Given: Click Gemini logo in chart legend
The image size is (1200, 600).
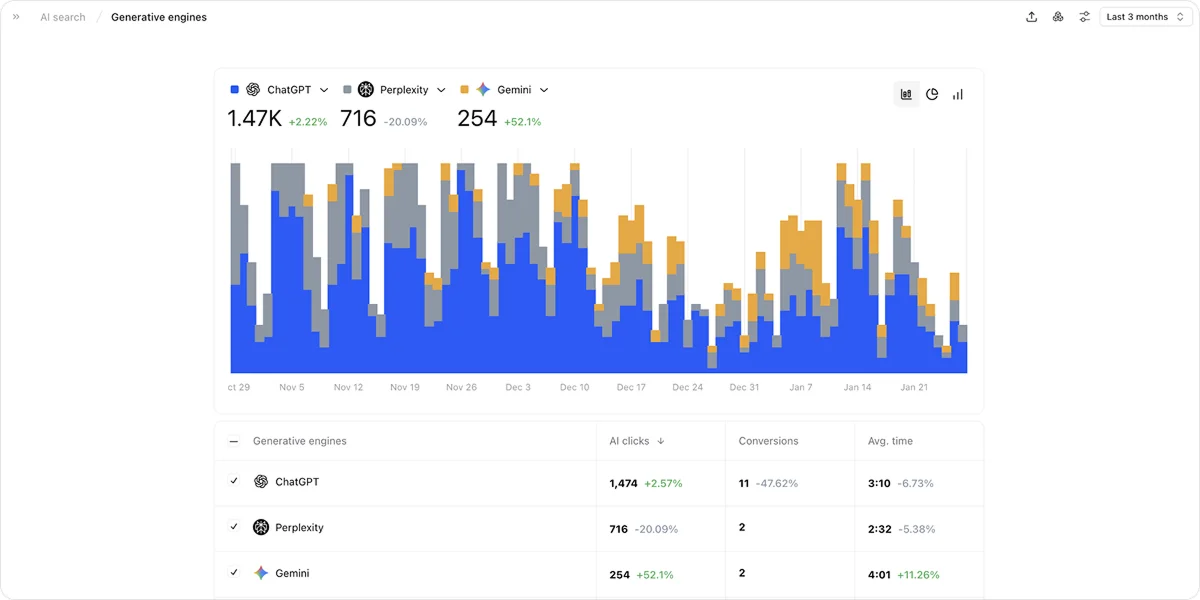Looking at the screenshot, I should coord(483,90).
